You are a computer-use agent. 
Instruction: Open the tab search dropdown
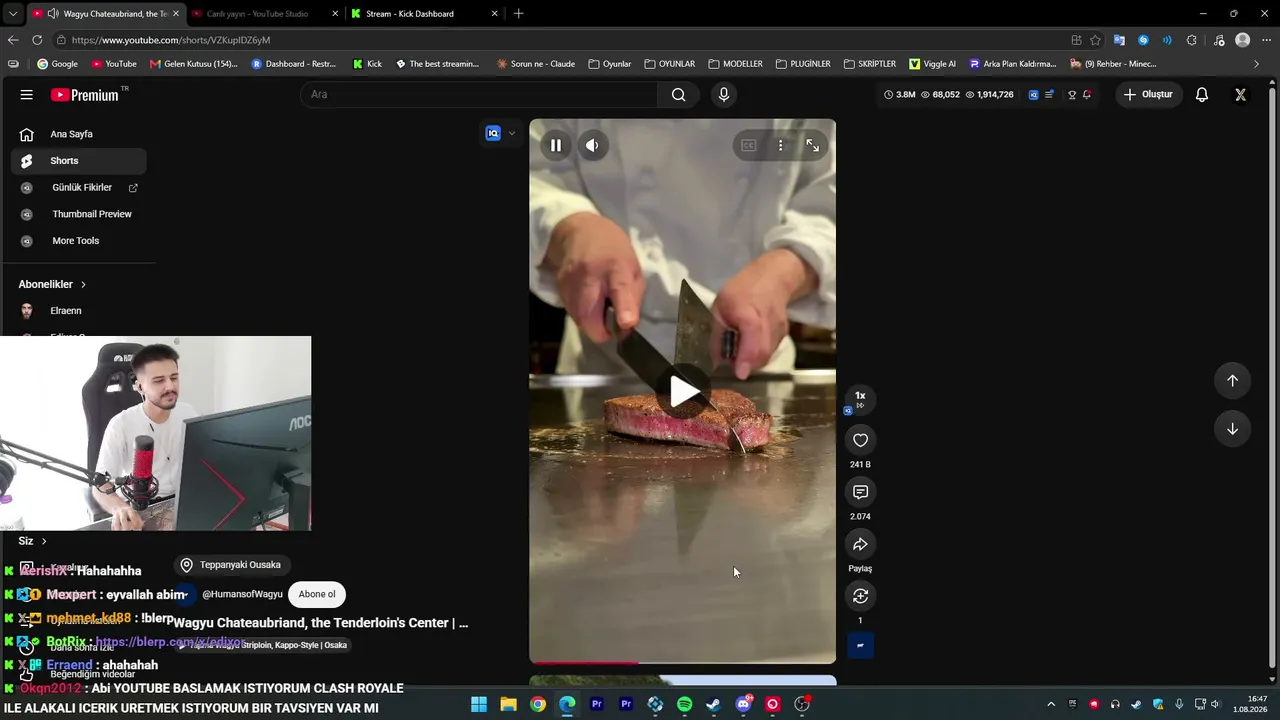click(x=13, y=14)
